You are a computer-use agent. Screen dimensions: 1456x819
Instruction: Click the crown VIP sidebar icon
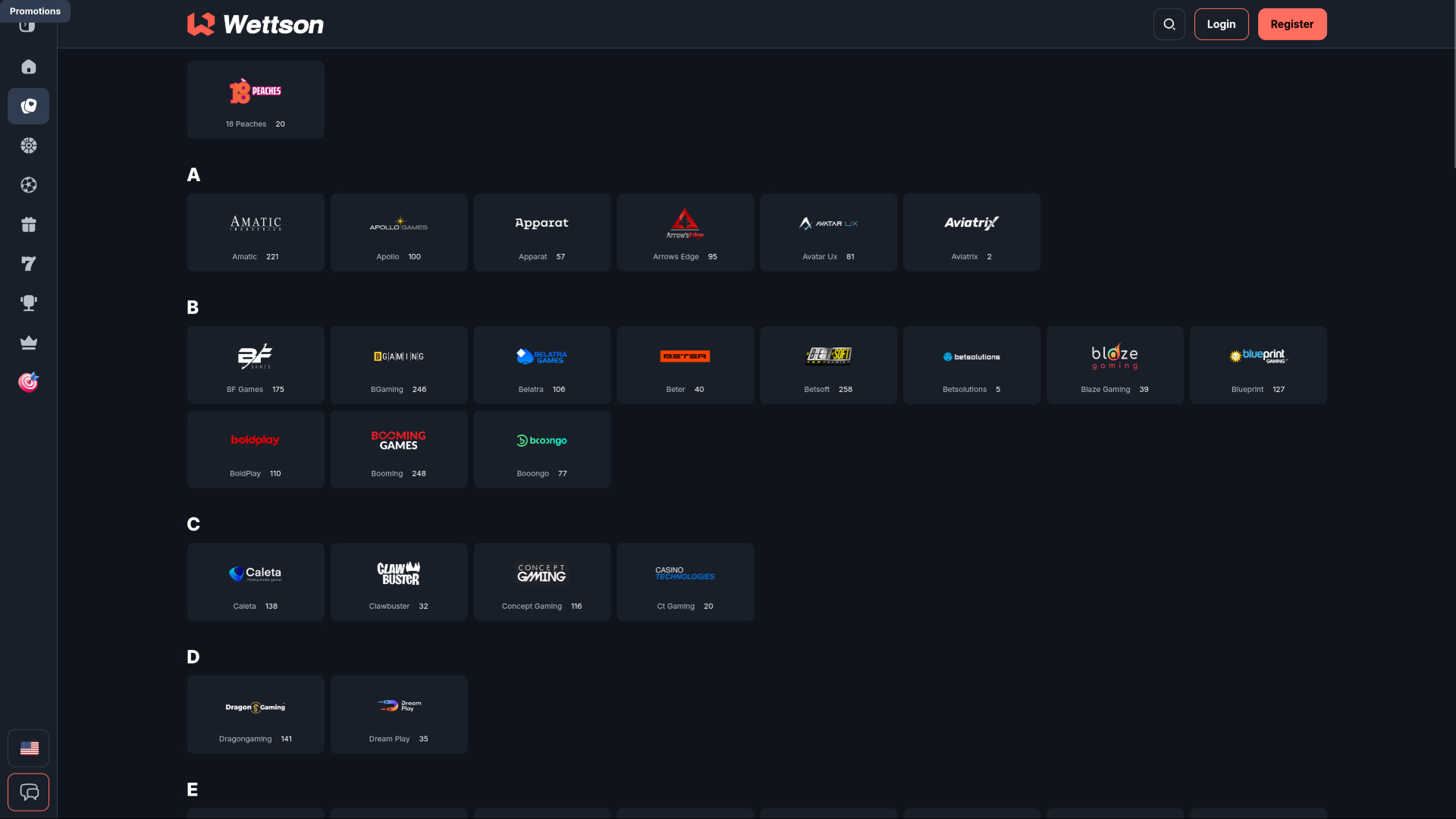click(x=28, y=343)
